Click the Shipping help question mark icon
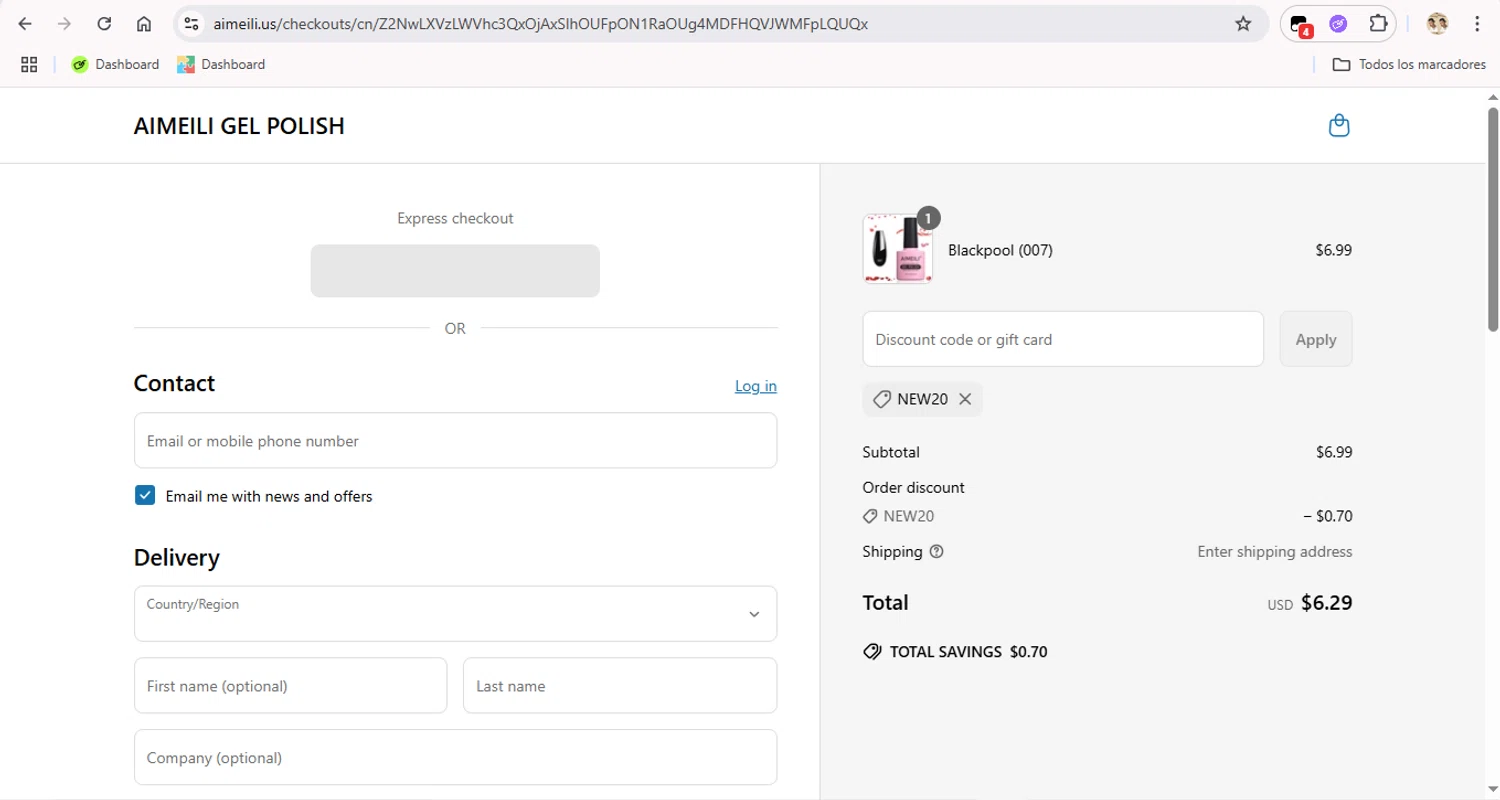The image size is (1500, 800). 936,552
